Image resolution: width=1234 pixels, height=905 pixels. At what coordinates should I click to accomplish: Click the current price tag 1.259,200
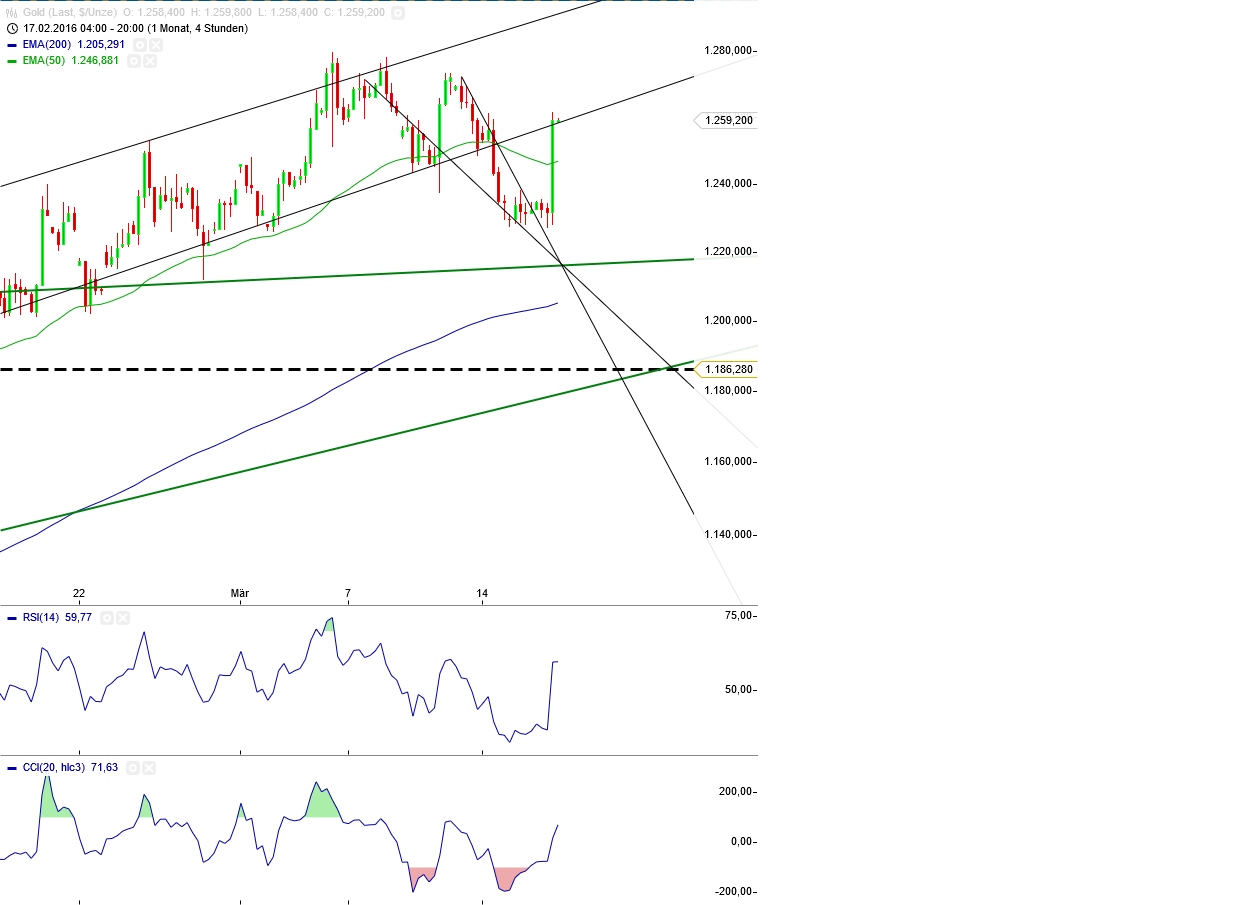point(729,121)
